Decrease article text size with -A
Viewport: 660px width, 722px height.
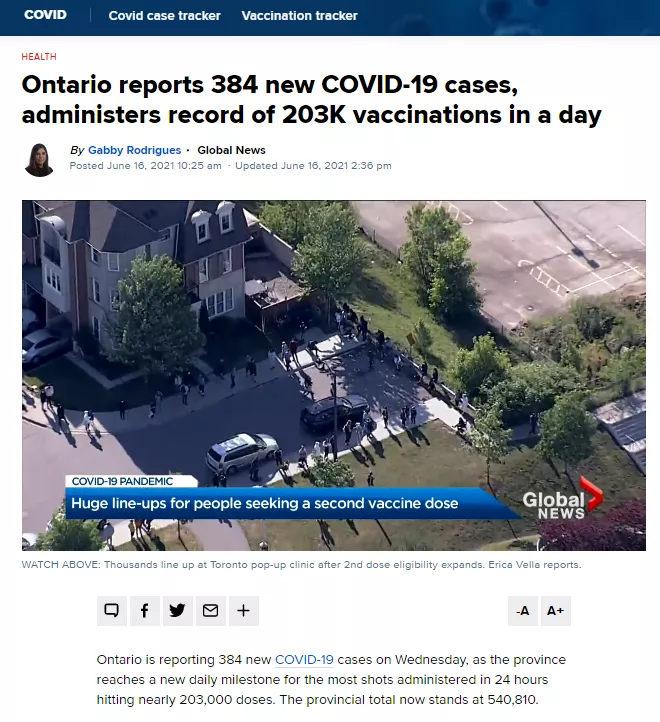tap(523, 611)
